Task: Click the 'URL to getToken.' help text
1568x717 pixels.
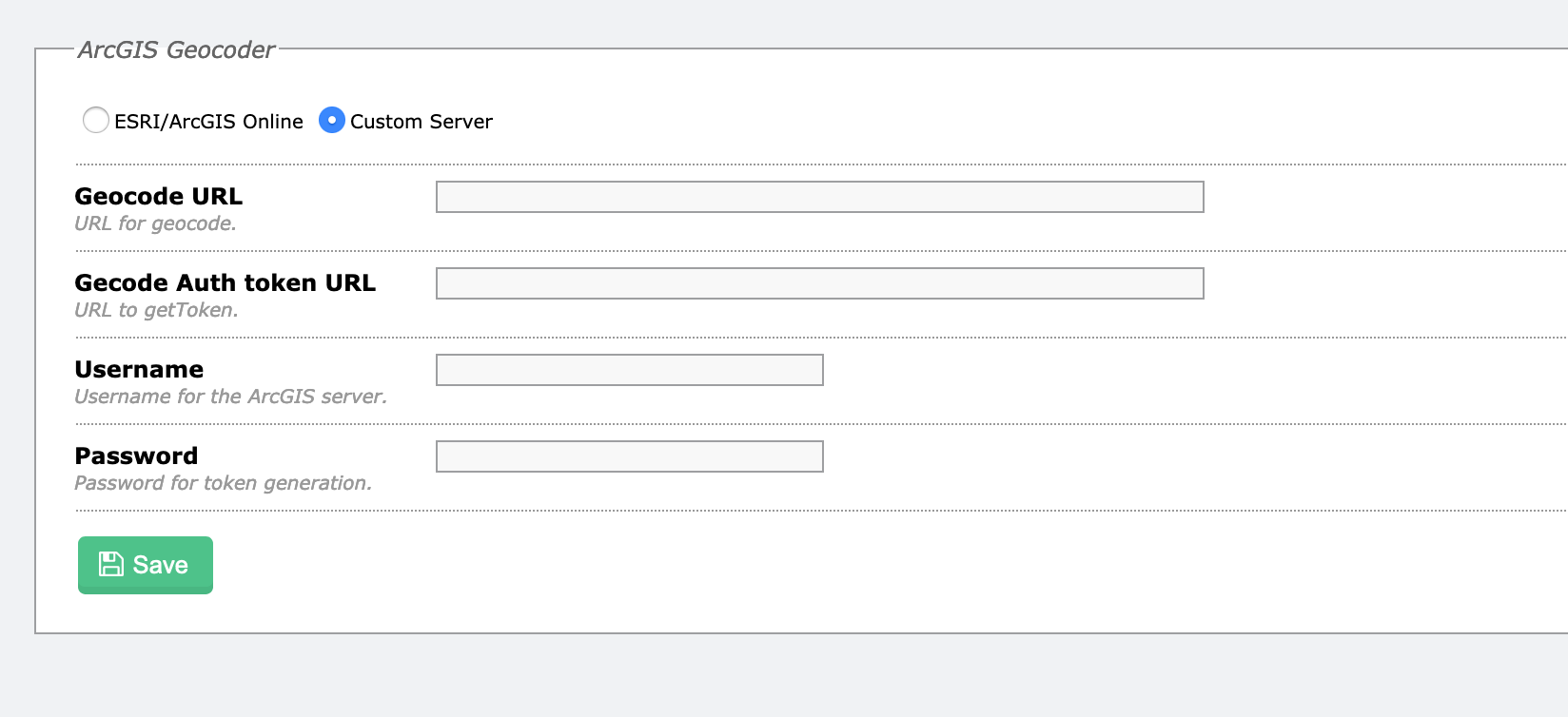Action: (x=157, y=310)
